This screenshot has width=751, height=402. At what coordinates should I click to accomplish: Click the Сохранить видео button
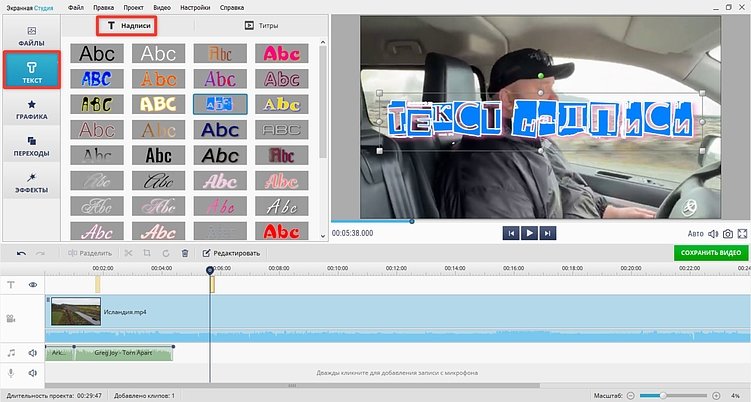click(x=711, y=253)
